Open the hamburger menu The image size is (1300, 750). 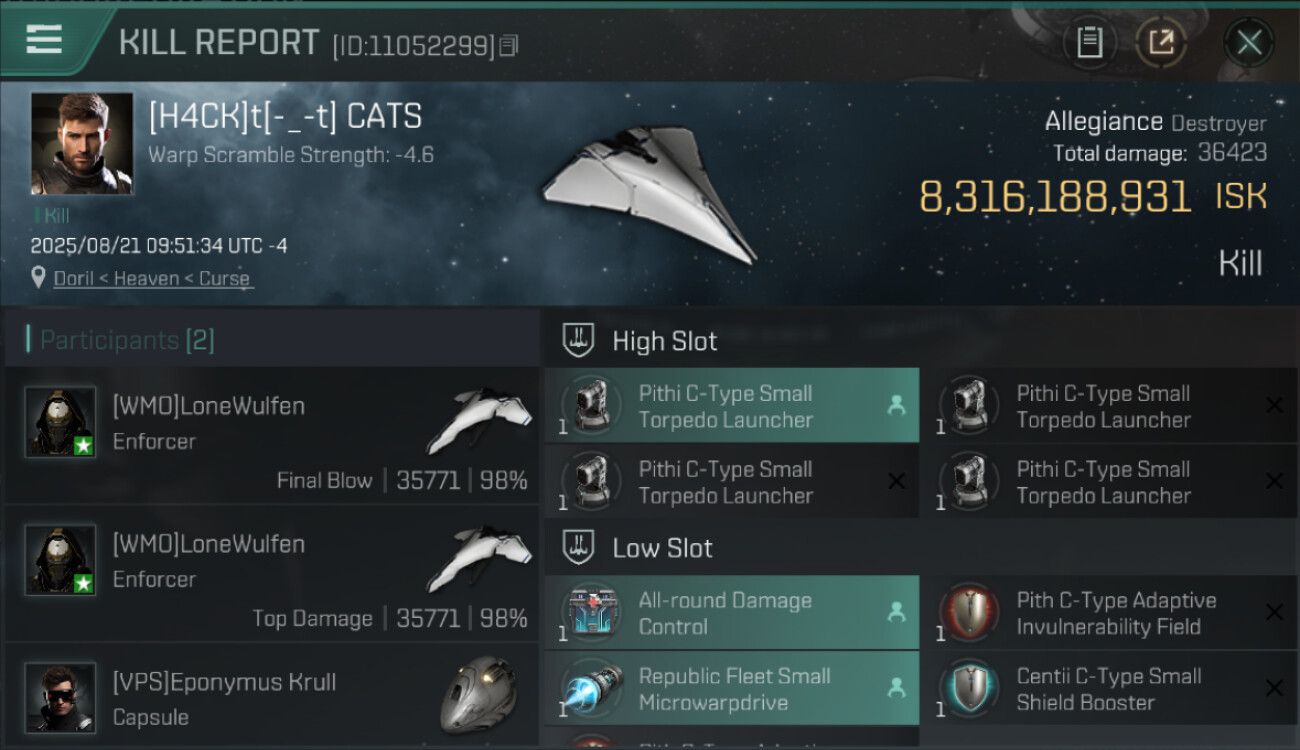coord(44,40)
